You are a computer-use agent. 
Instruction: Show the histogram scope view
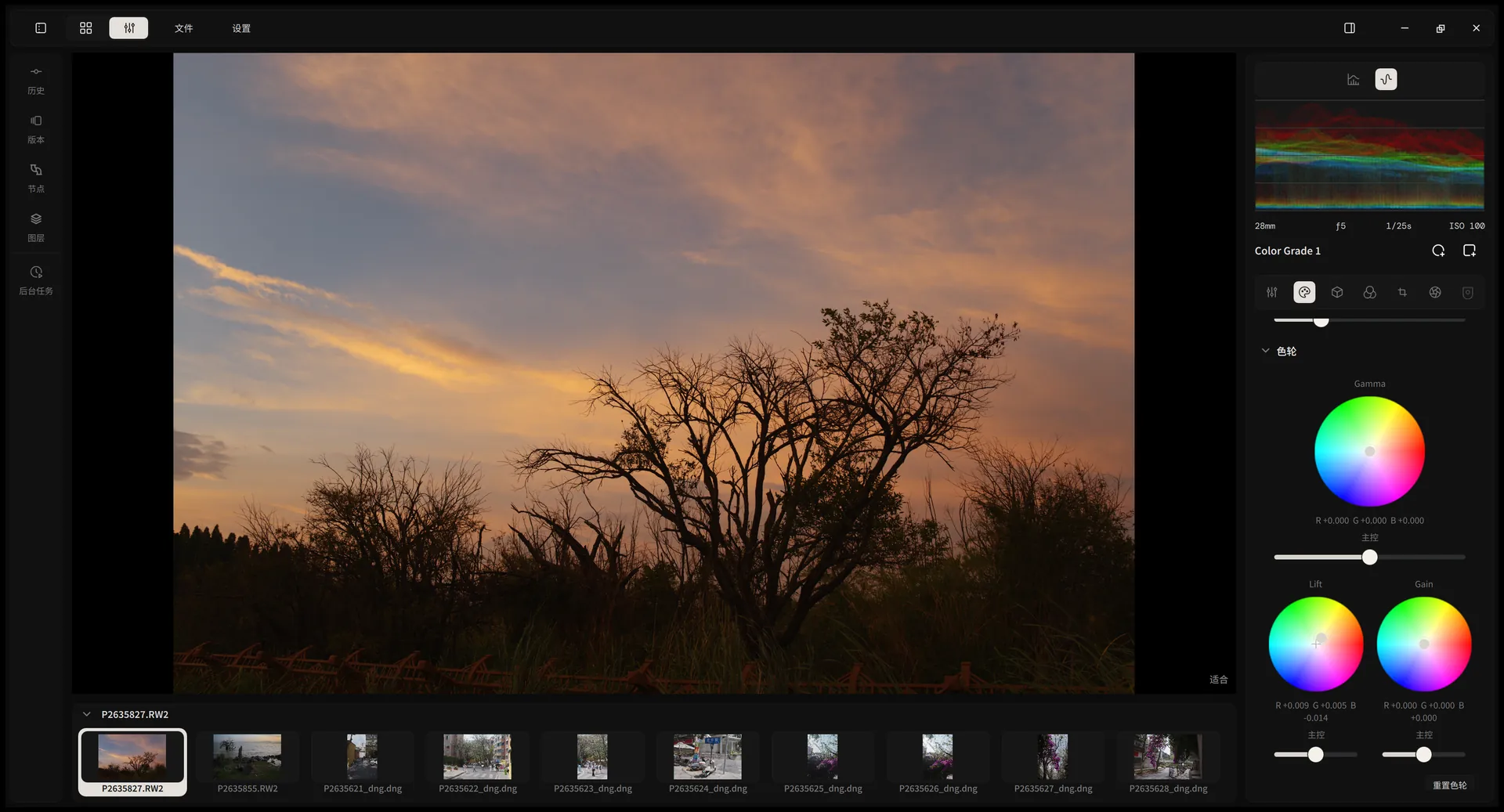point(1353,79)
